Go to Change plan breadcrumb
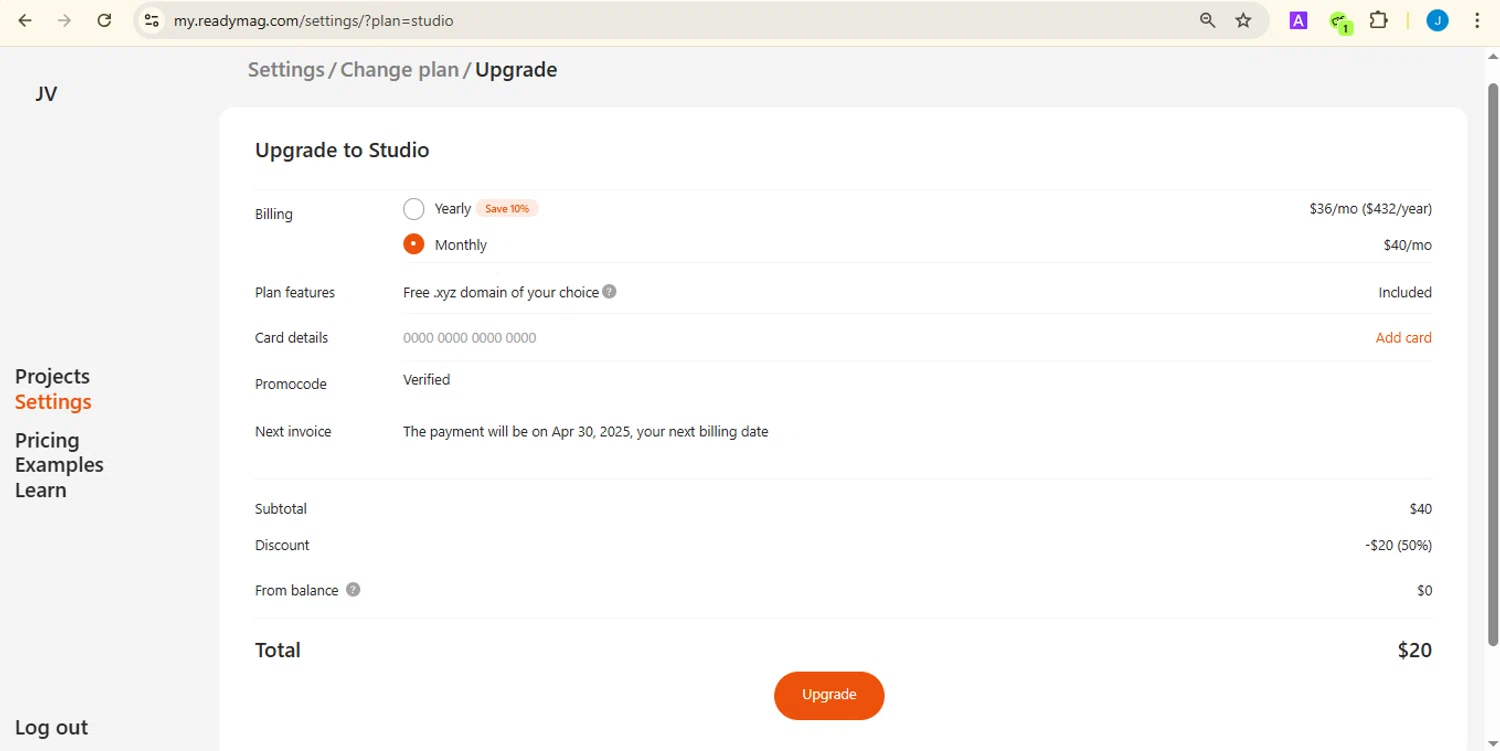 pyautogui.click(x=399, y=70)
